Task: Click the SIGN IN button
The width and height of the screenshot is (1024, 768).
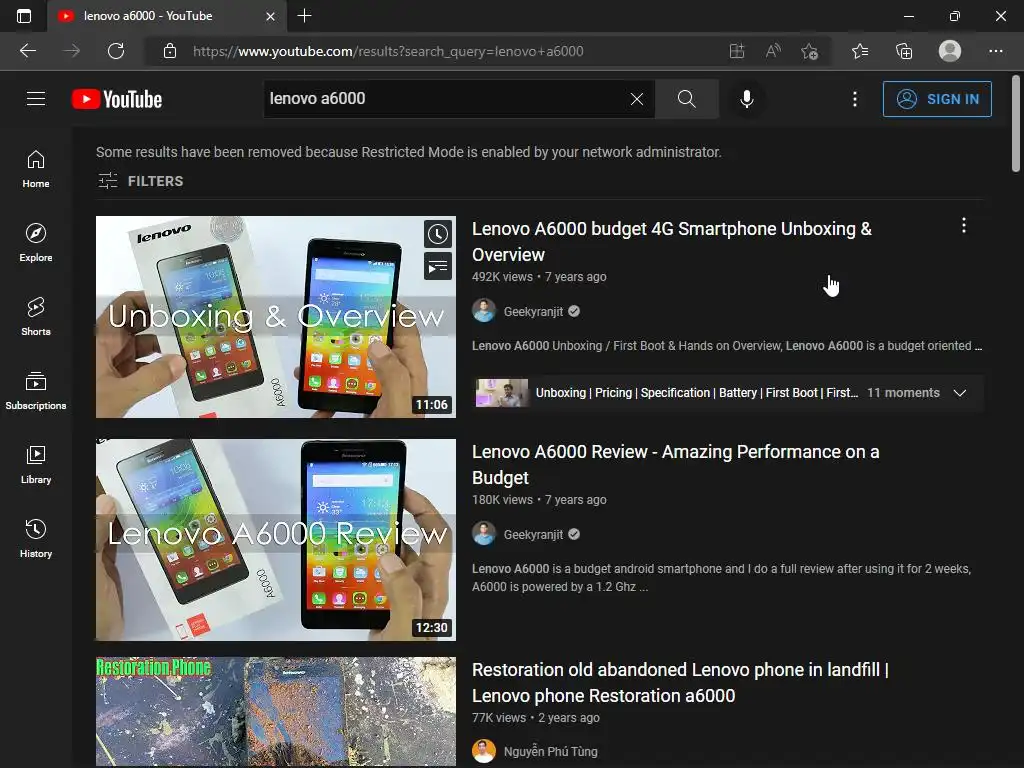Action: 937,99
